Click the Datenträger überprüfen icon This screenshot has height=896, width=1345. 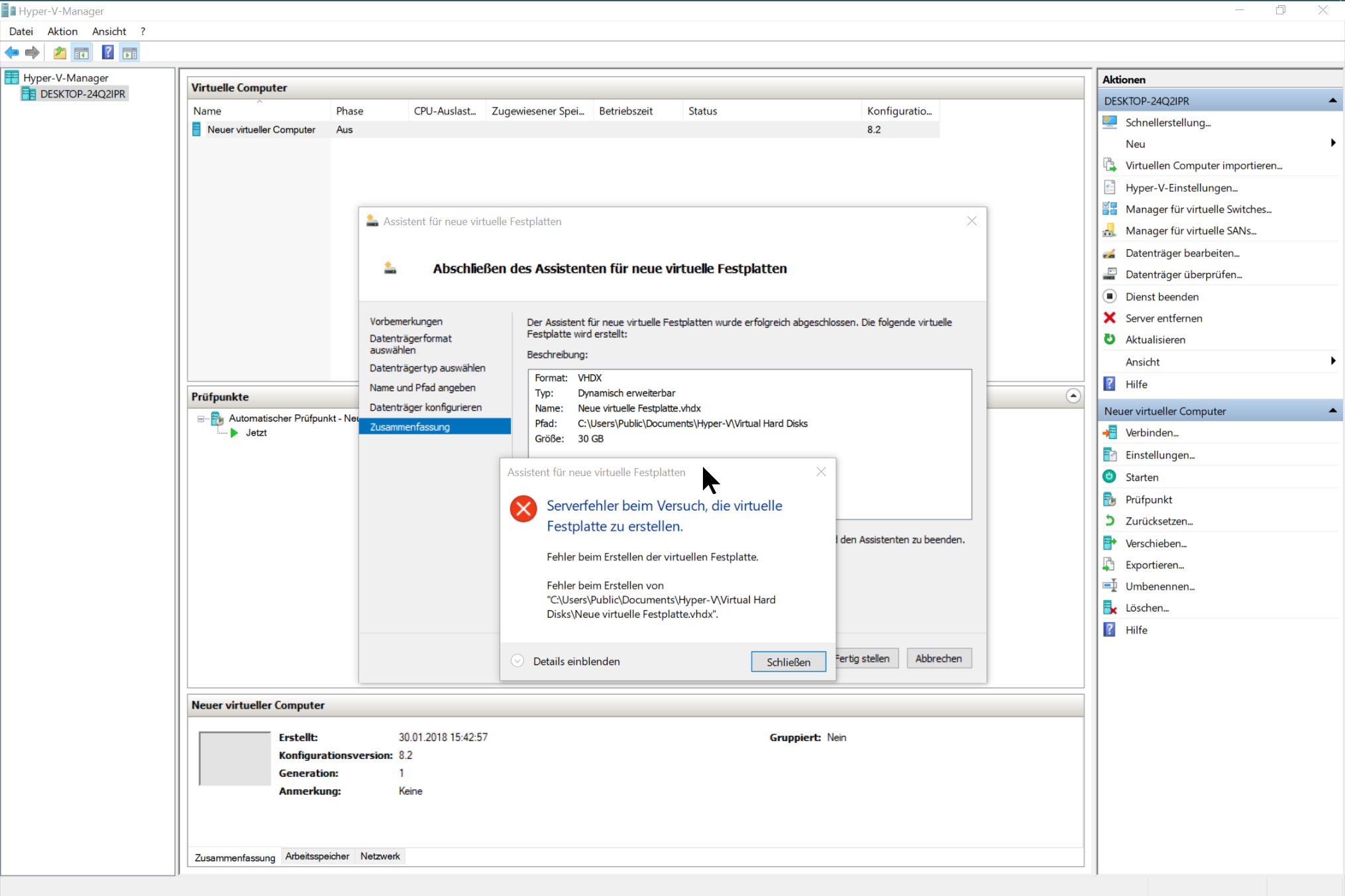1110,274
